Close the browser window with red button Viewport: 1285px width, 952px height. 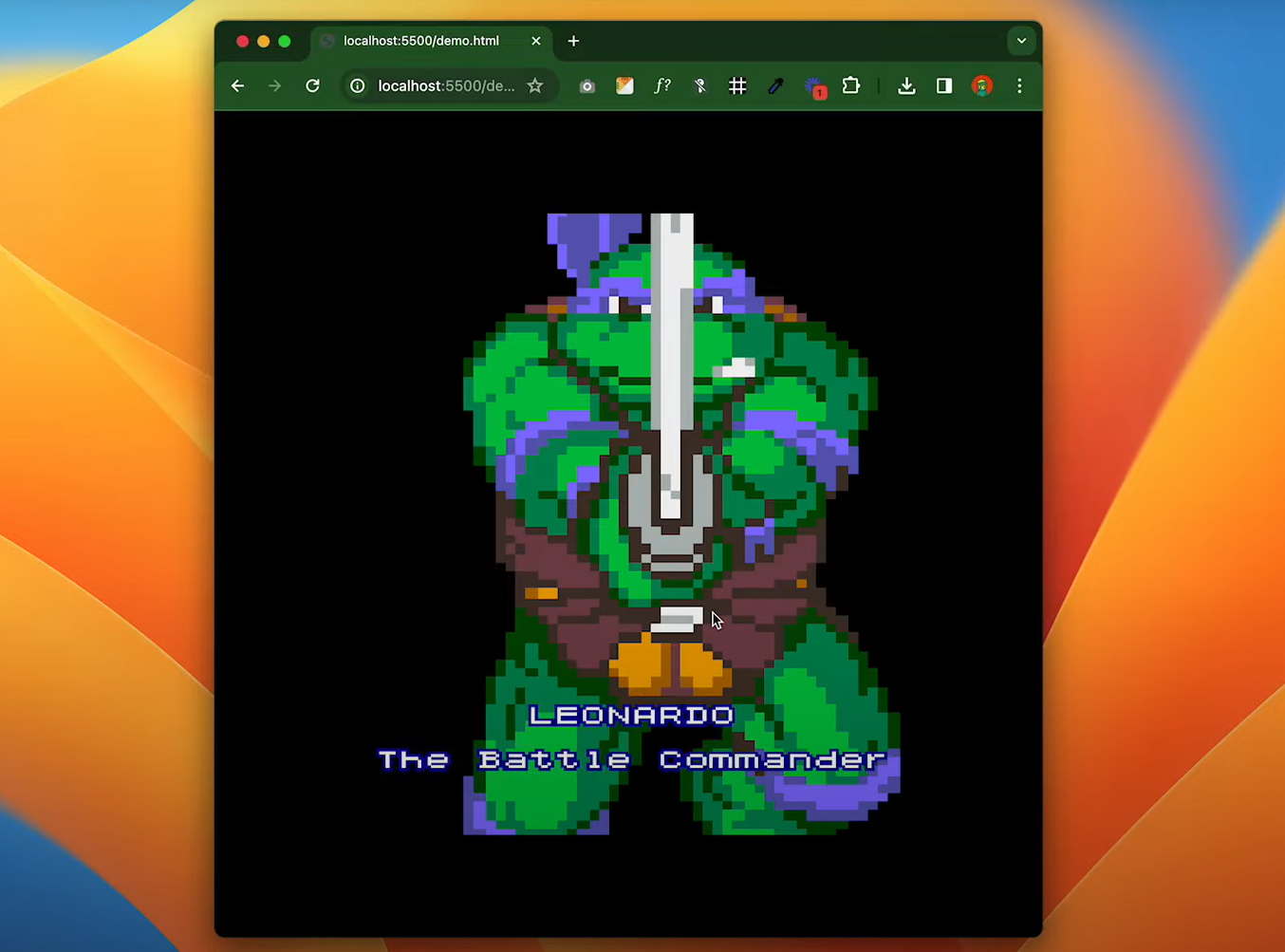[x=243, y=41]
